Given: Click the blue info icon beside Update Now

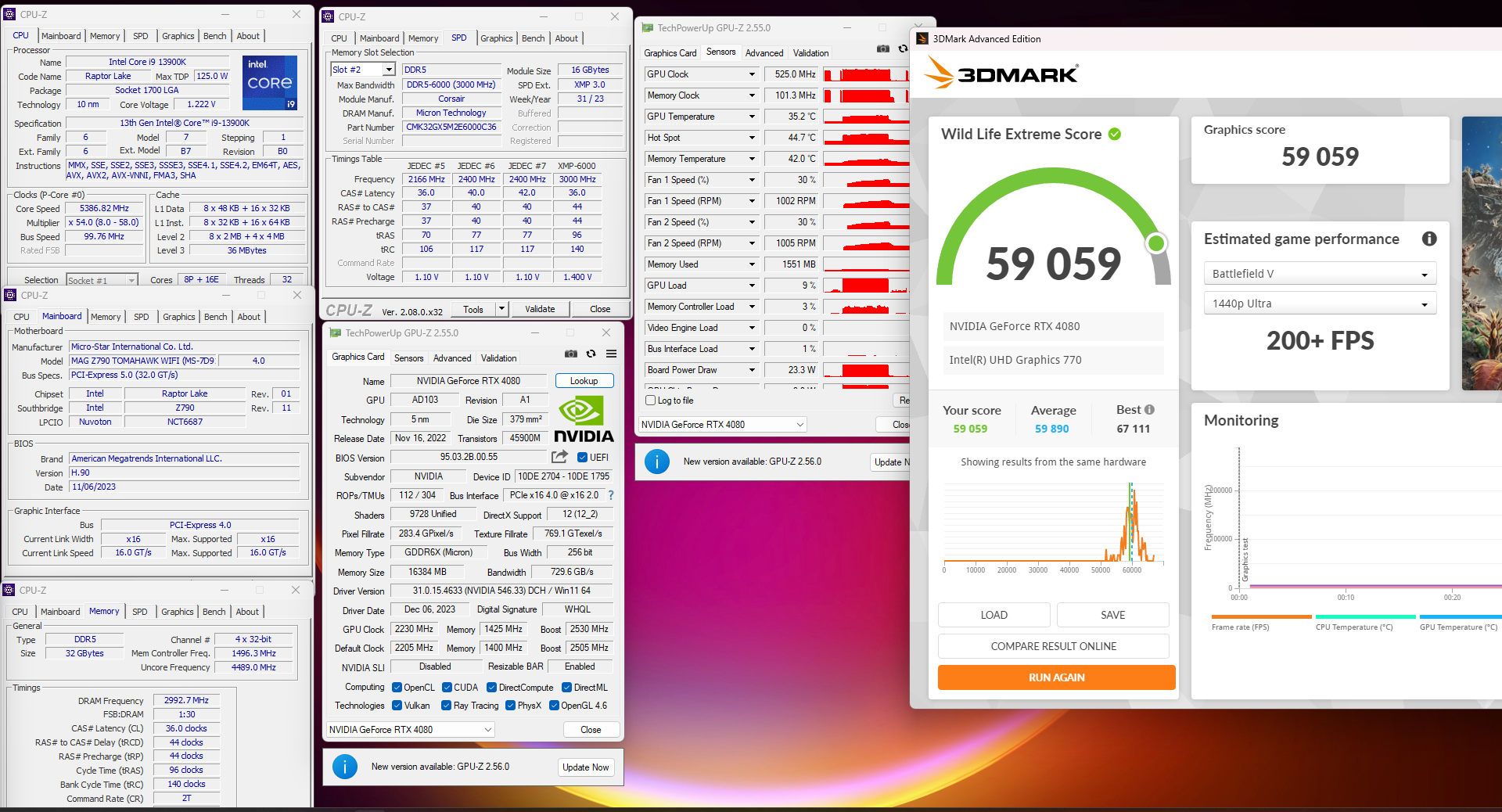Looking at the screenshot, I should [345, 767].
